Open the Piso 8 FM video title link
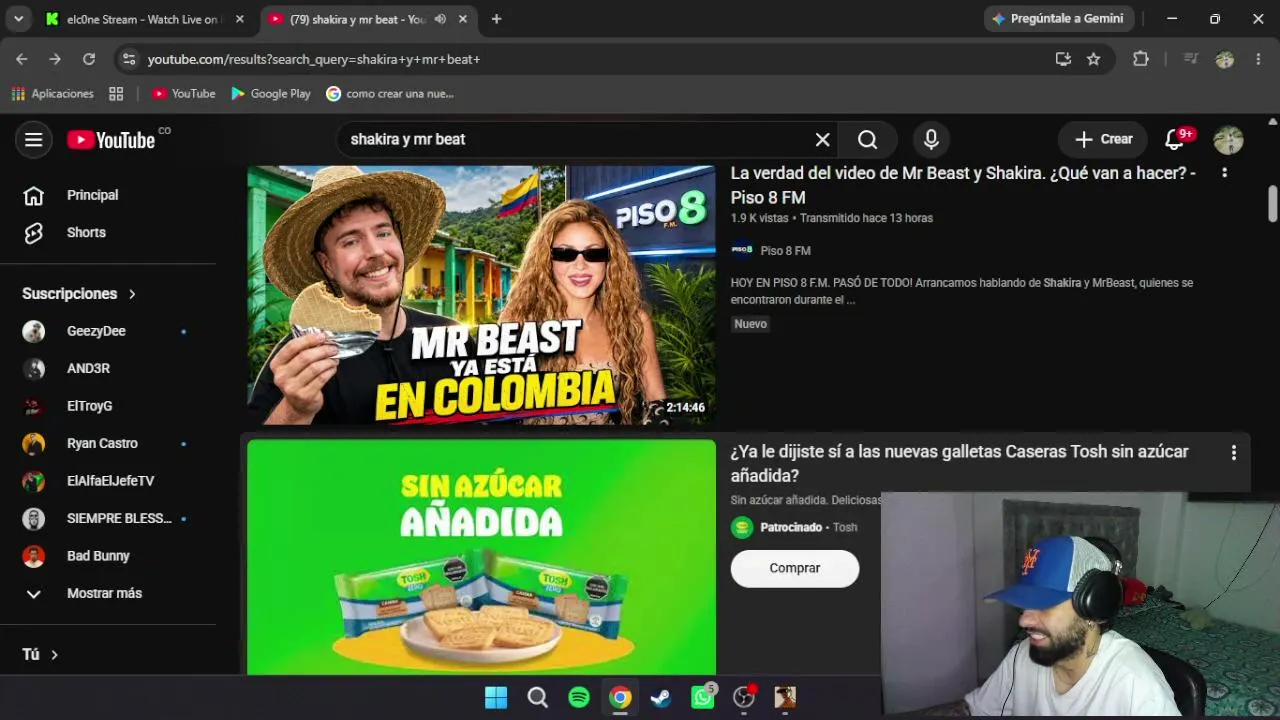This screenshot has width=1280, height=720. pos(963,185)
